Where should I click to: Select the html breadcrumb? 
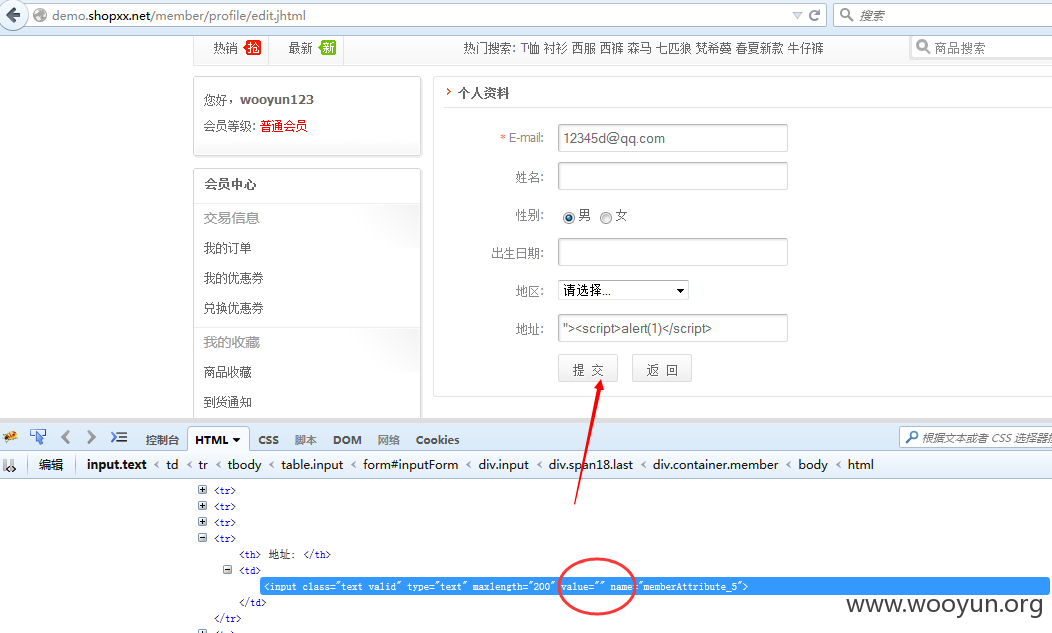[x=860, y=465]
